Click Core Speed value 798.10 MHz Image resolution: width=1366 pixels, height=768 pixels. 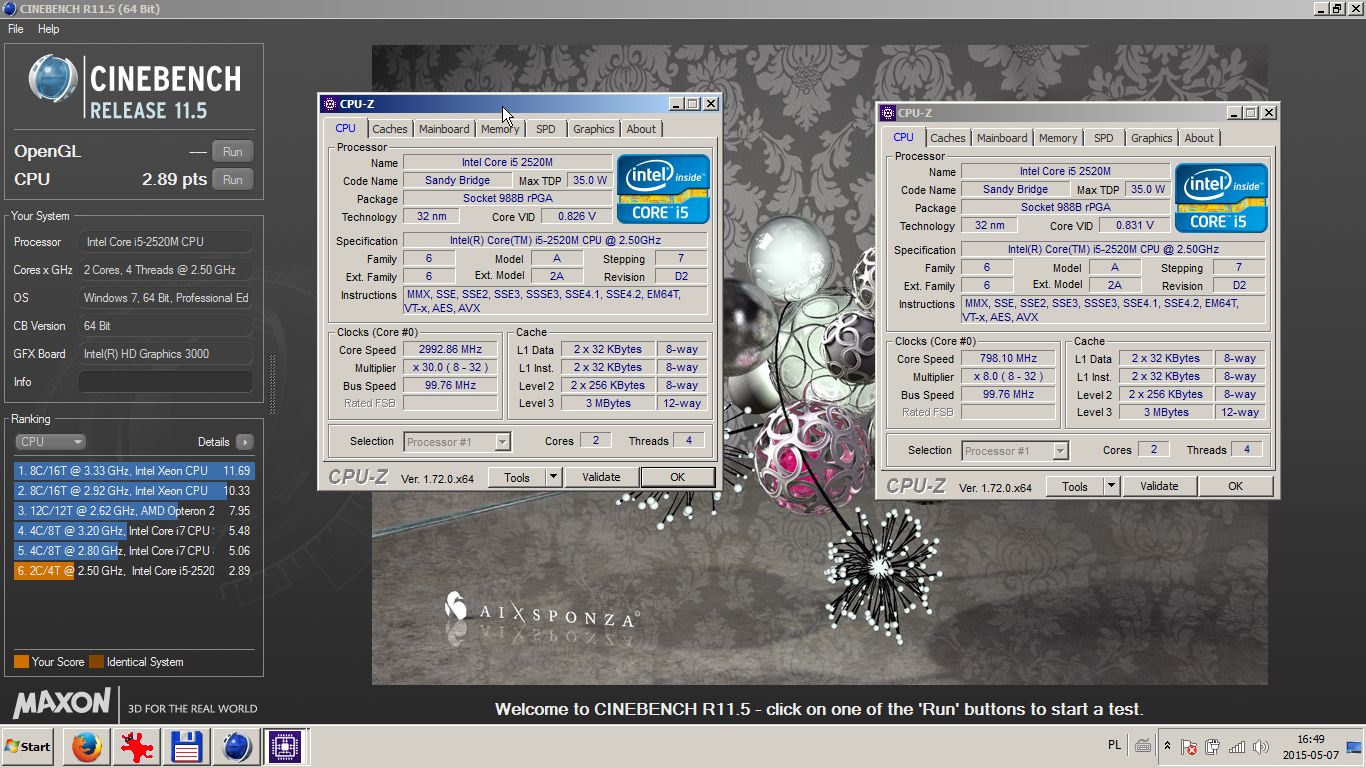(x=1009, y=358)
